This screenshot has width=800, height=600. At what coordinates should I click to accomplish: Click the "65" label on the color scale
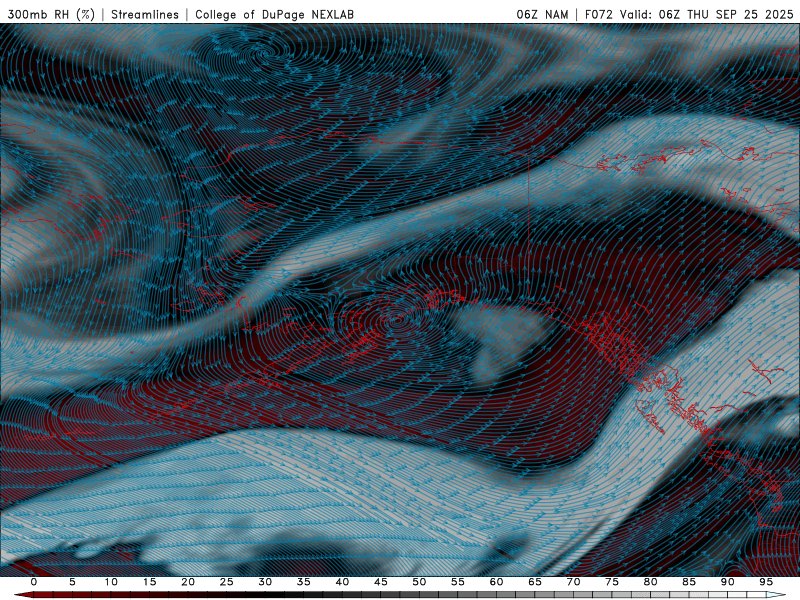click(x=535, y=582)
